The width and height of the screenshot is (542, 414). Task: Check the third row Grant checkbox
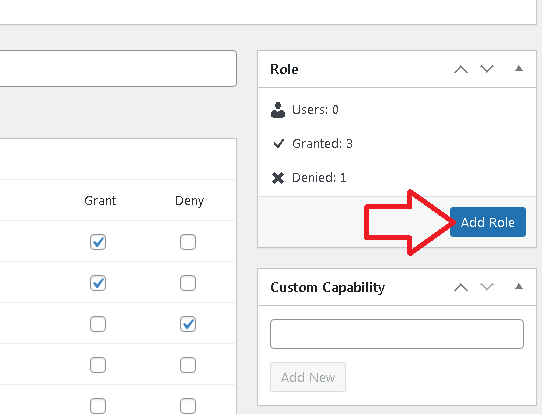coord(98,324)
